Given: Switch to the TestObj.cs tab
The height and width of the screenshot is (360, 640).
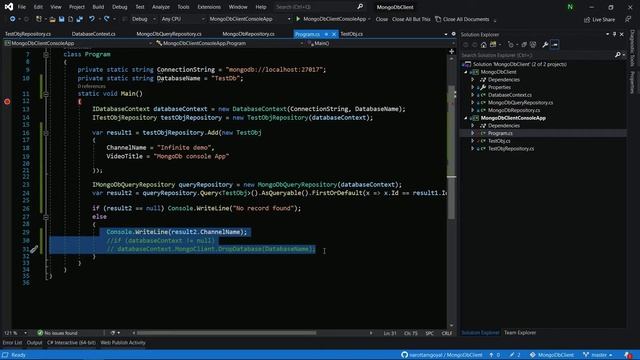Looking at the screenshot, I should click(352, 34).
